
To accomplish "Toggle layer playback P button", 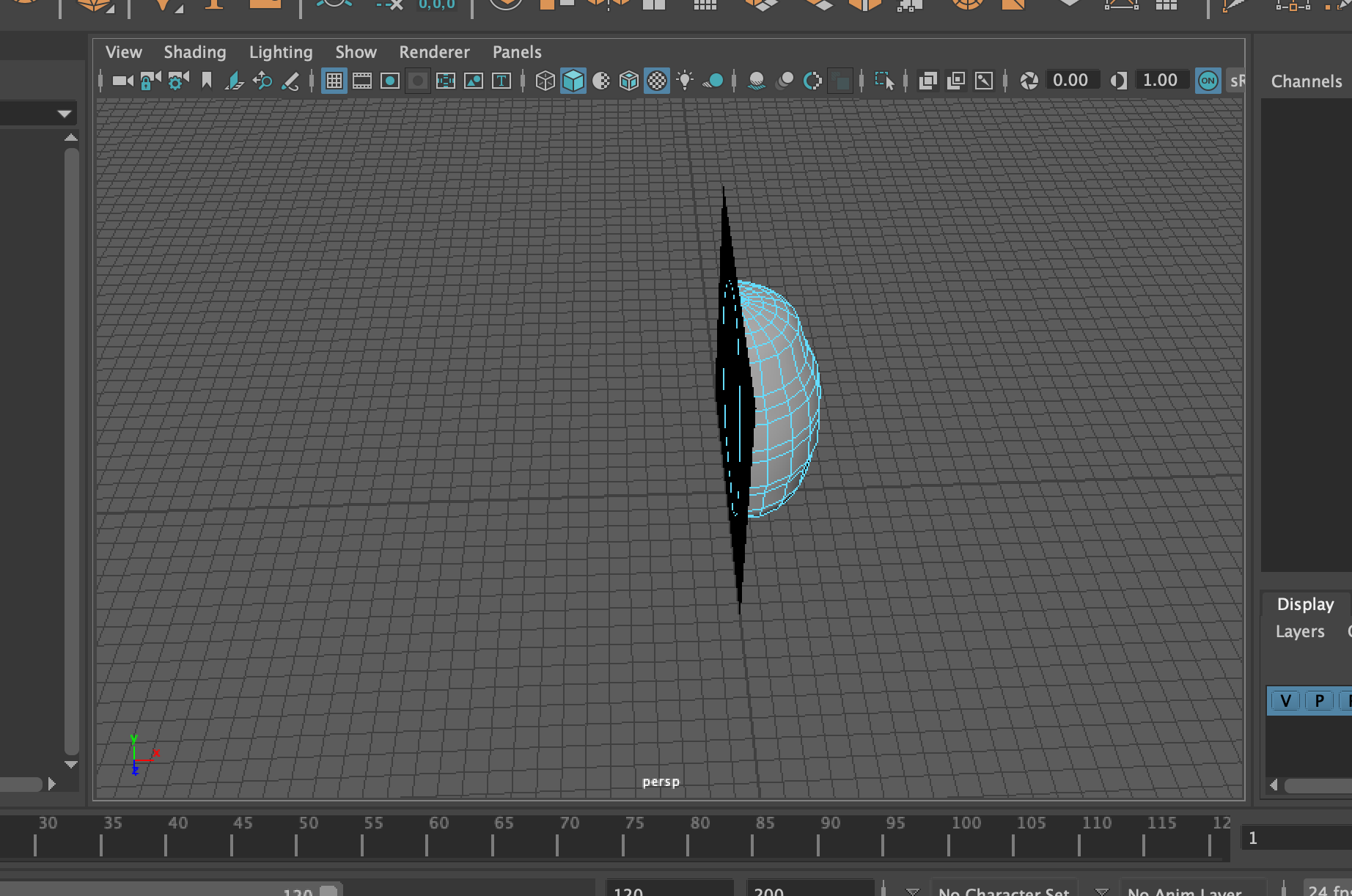I will coord(1319,700).
